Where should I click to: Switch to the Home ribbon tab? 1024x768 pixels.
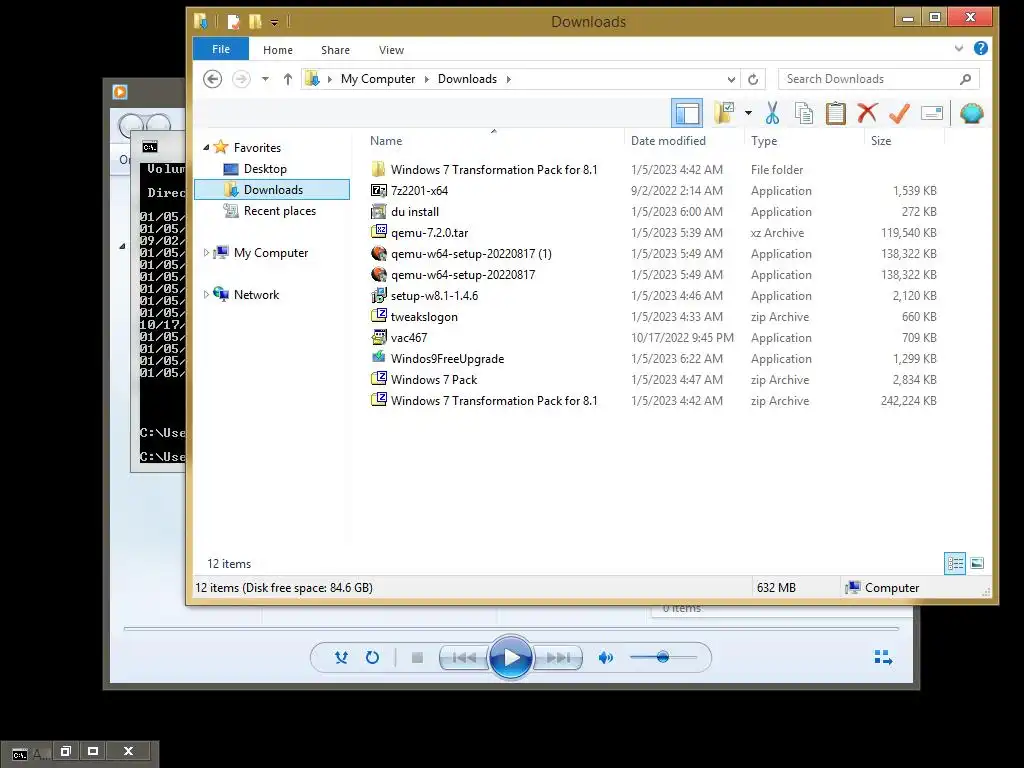coord(278,50)
